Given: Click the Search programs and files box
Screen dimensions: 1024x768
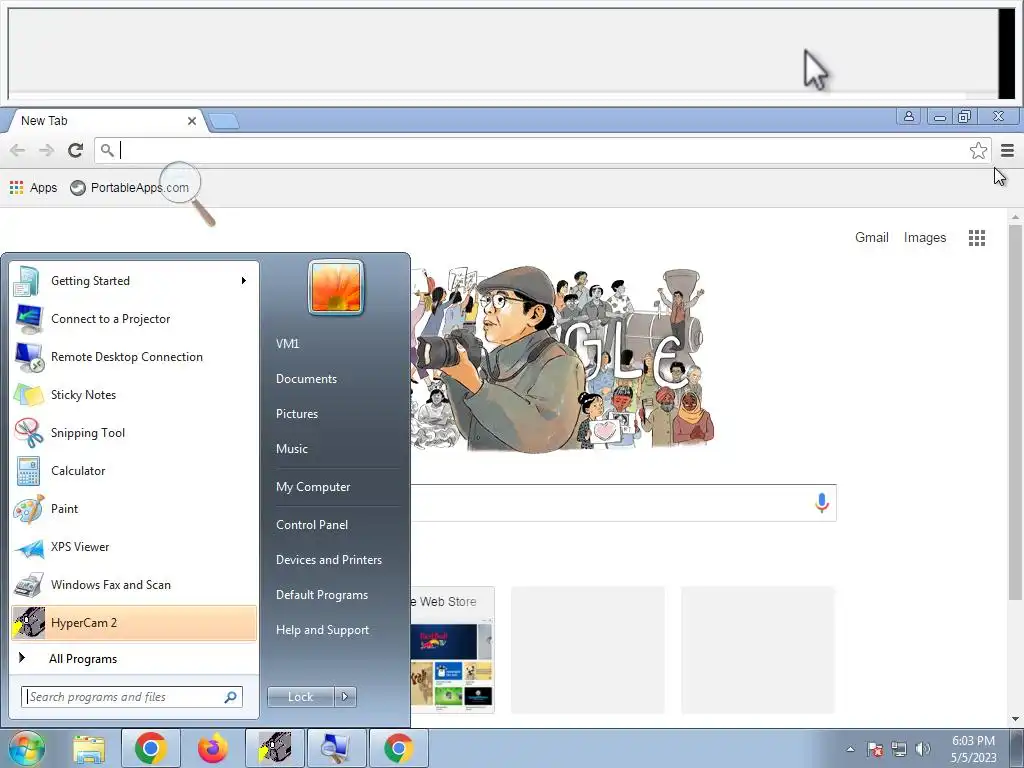Looking at the screenshot, I should (131, 697).
